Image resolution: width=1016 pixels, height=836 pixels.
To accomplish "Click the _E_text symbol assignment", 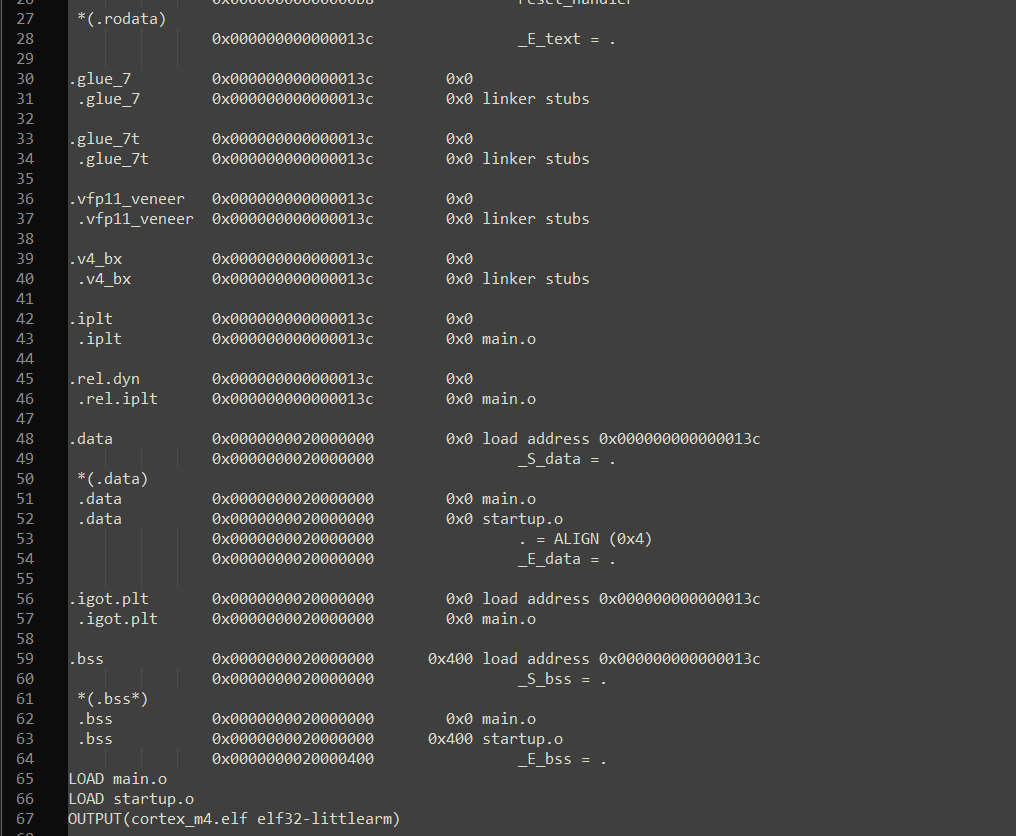I will (x=566, y=39).
